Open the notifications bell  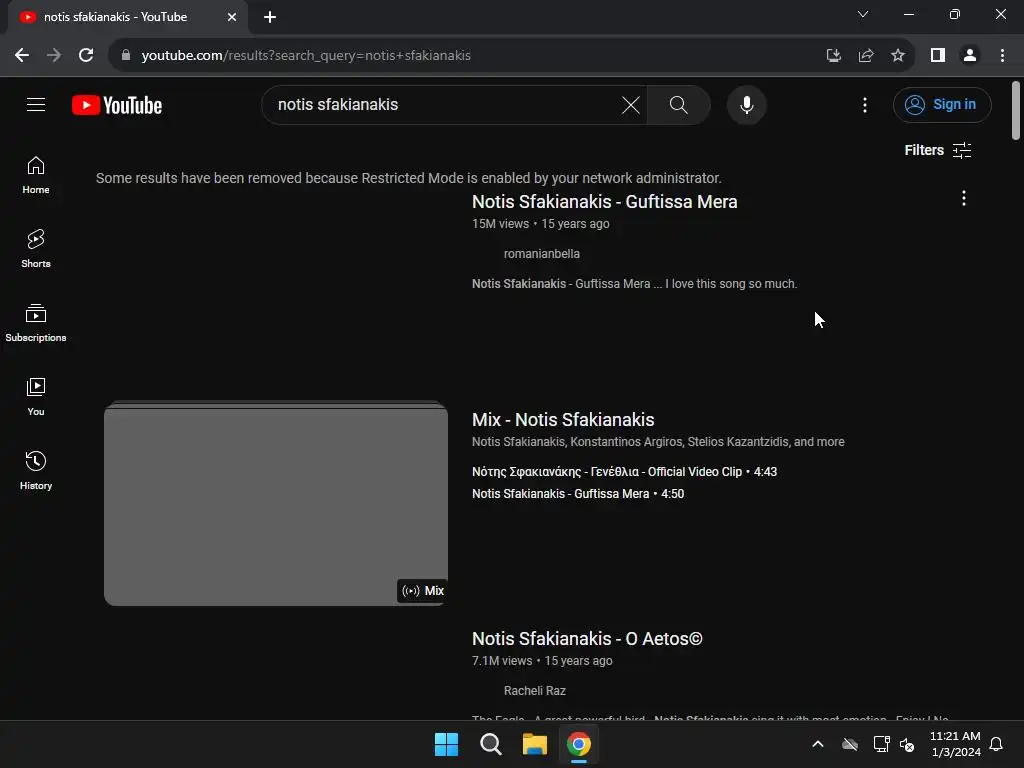pyautogui.click(x=997, y=744)
